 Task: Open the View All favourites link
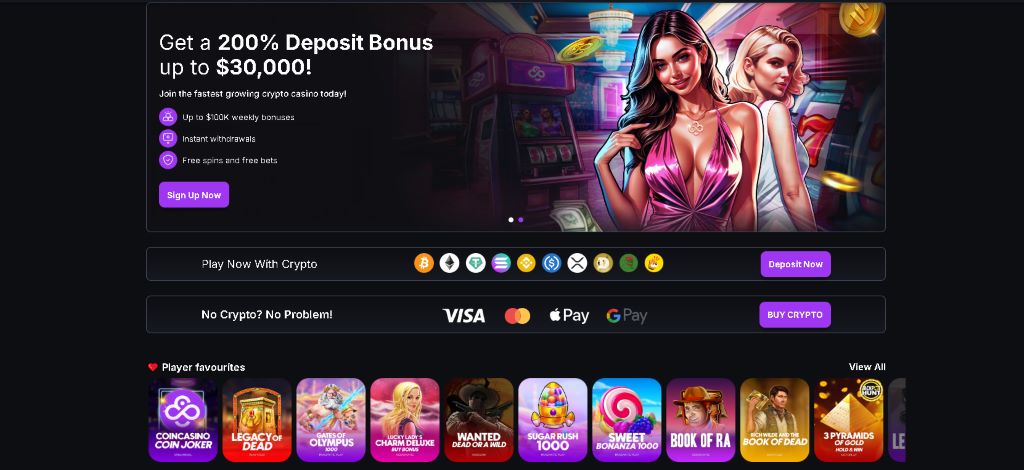click(867, 367)
